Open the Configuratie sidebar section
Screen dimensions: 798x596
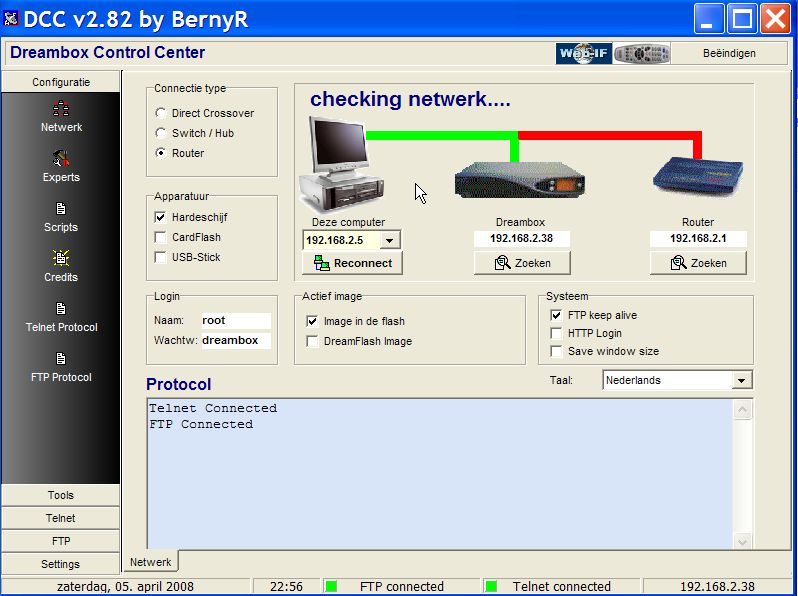(x=61, y=82)
